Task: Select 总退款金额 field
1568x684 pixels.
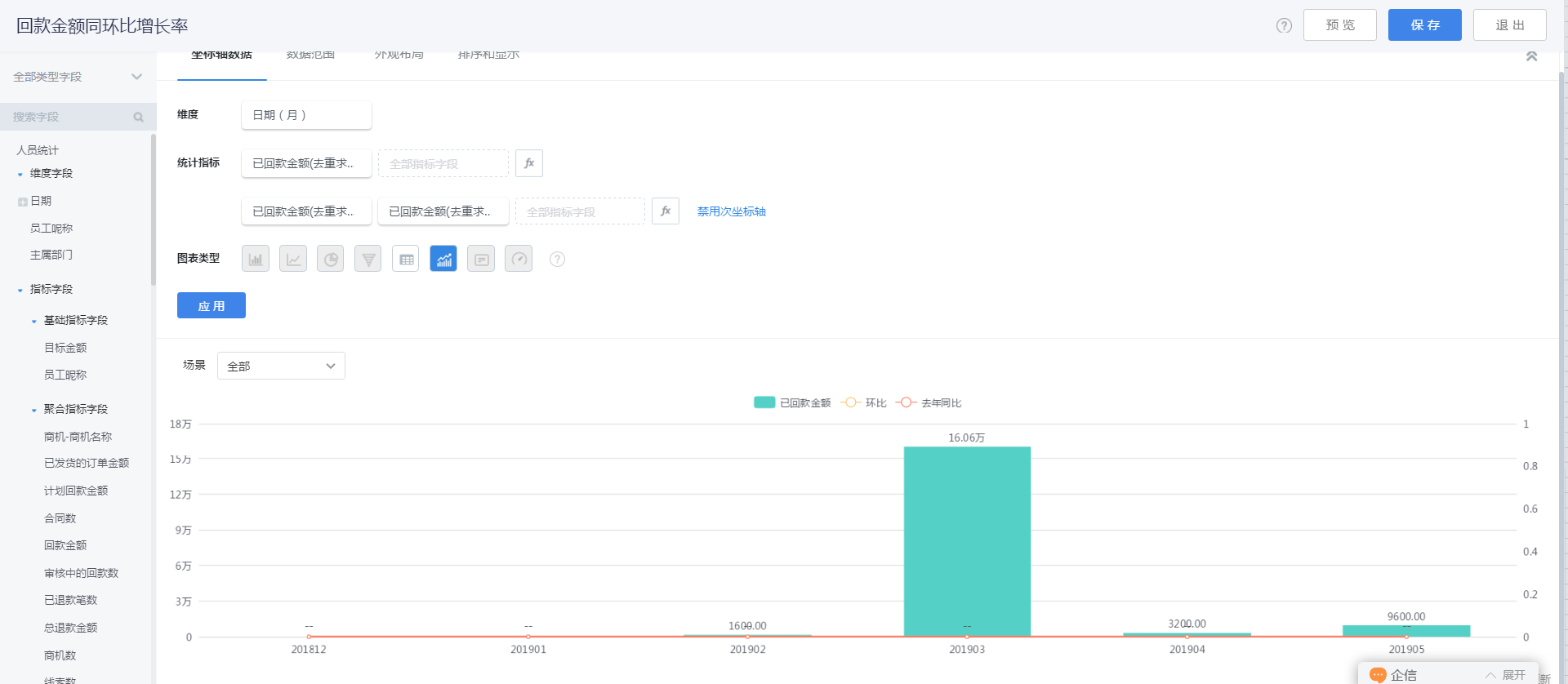Action: tap(70, 628)
